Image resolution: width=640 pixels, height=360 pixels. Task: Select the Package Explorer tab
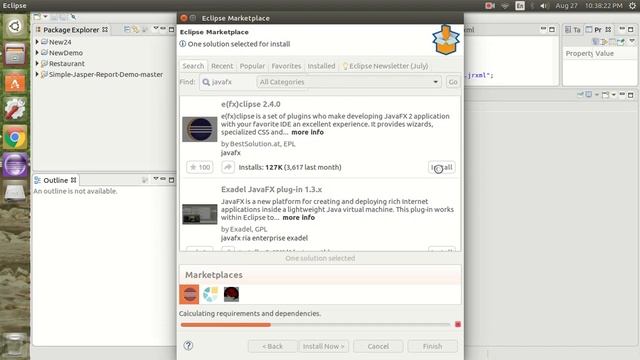coord(71,30)
